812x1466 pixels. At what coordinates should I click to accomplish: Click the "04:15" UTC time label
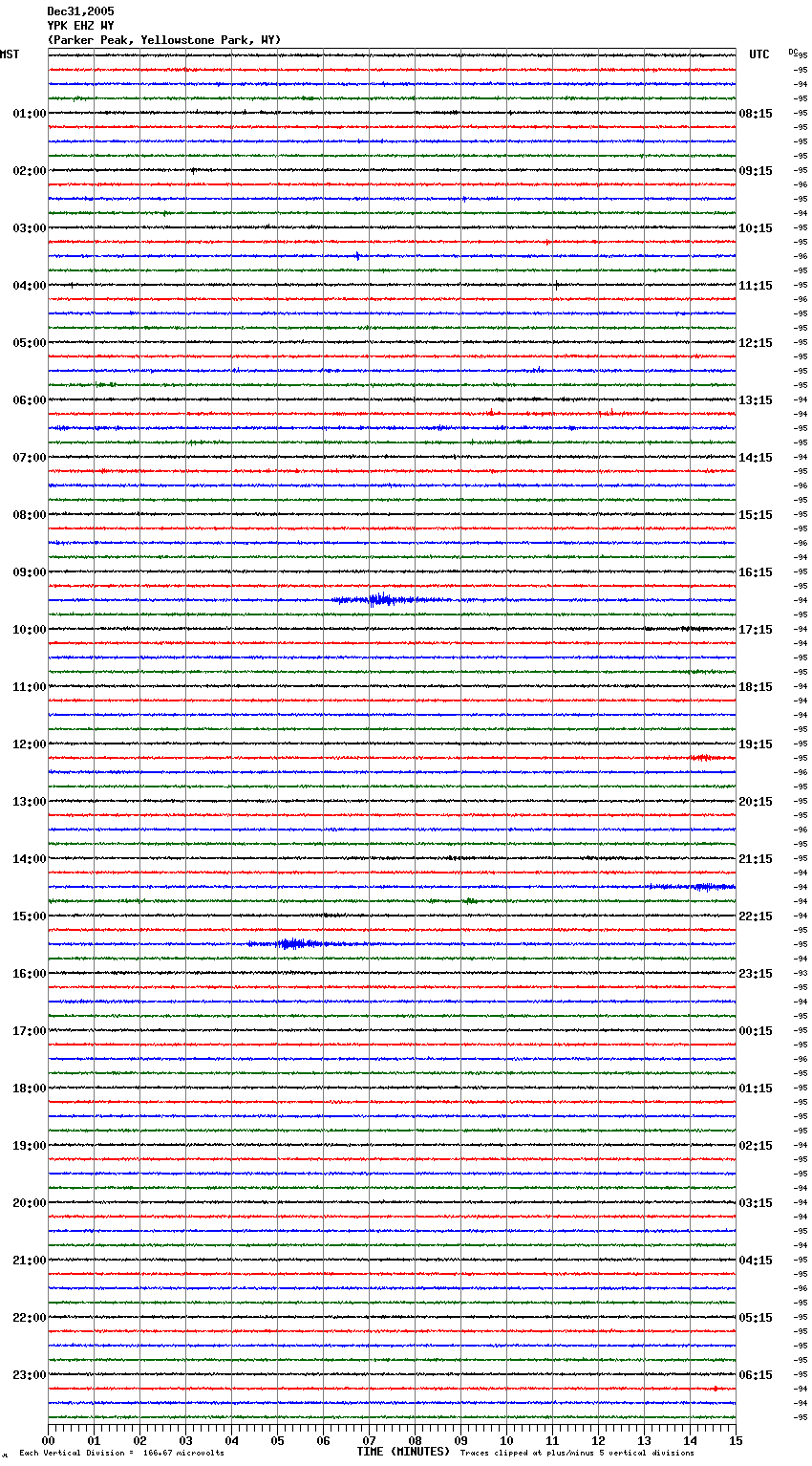coord(756,1261)
